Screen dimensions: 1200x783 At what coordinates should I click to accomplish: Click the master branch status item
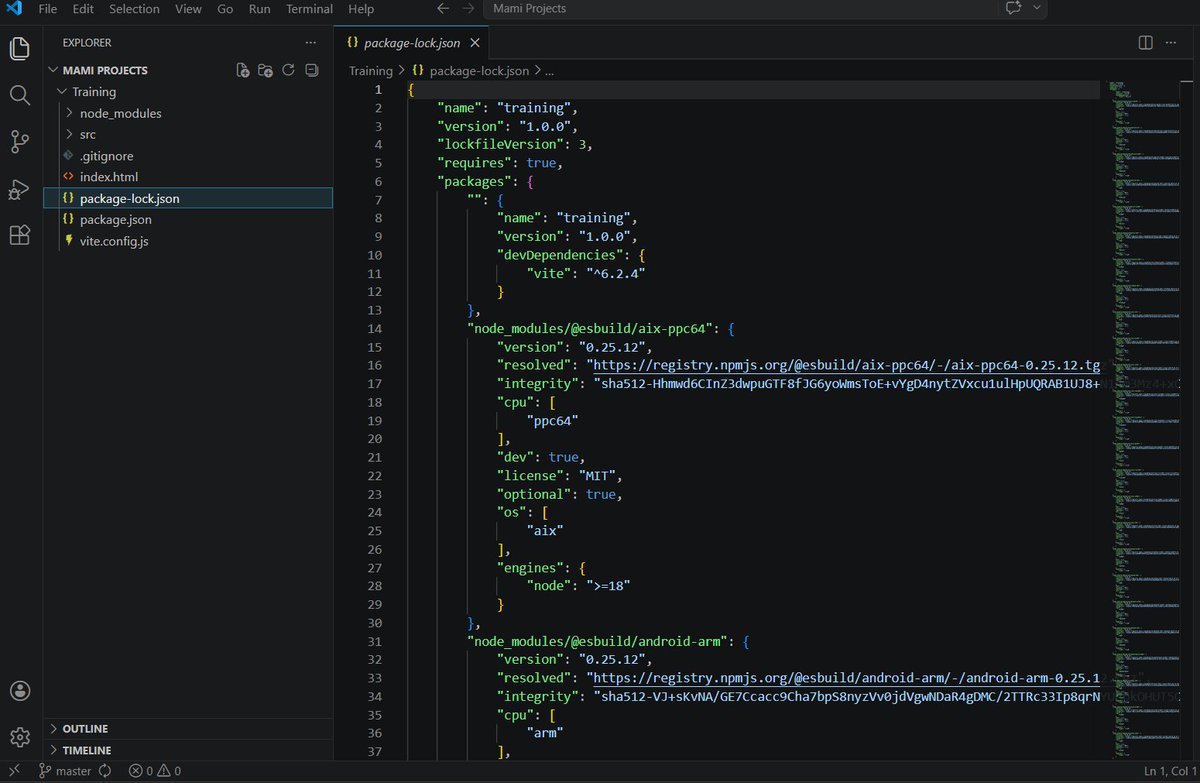tap(66, 771)
